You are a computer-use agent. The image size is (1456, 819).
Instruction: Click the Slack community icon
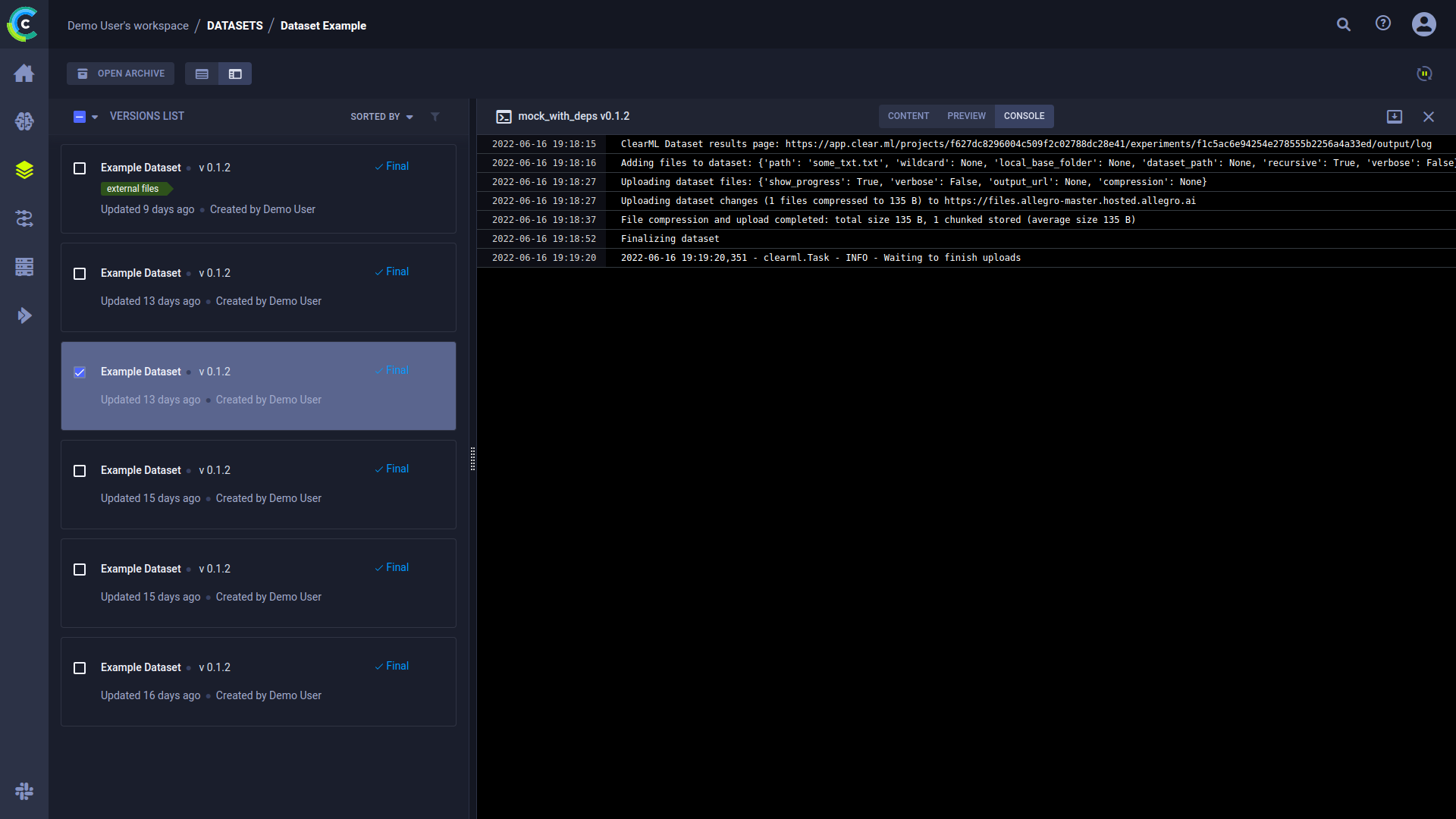point(24,792)
